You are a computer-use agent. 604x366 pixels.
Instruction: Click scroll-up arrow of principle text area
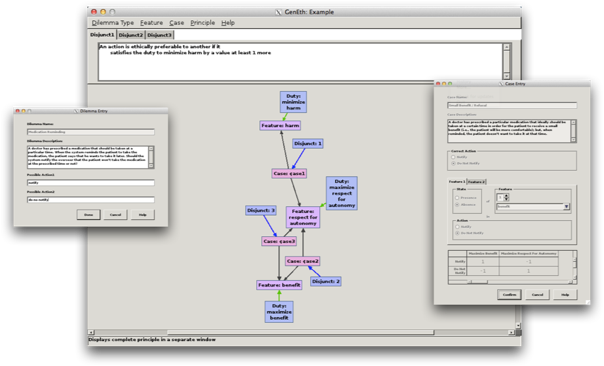[x=507, y=47]
